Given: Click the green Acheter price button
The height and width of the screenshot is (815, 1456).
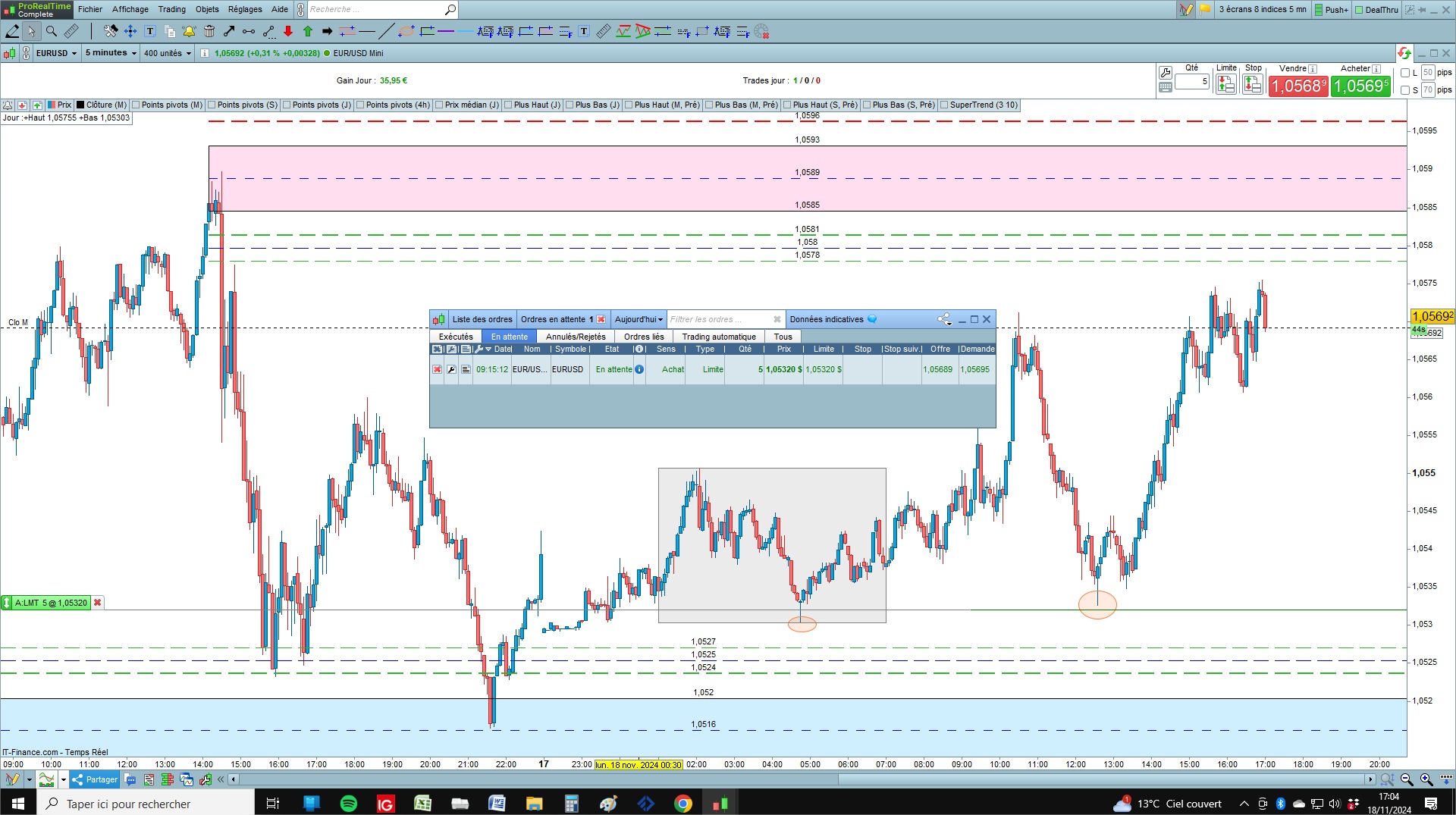Looking at the screenshot, I should [1361, 86].
